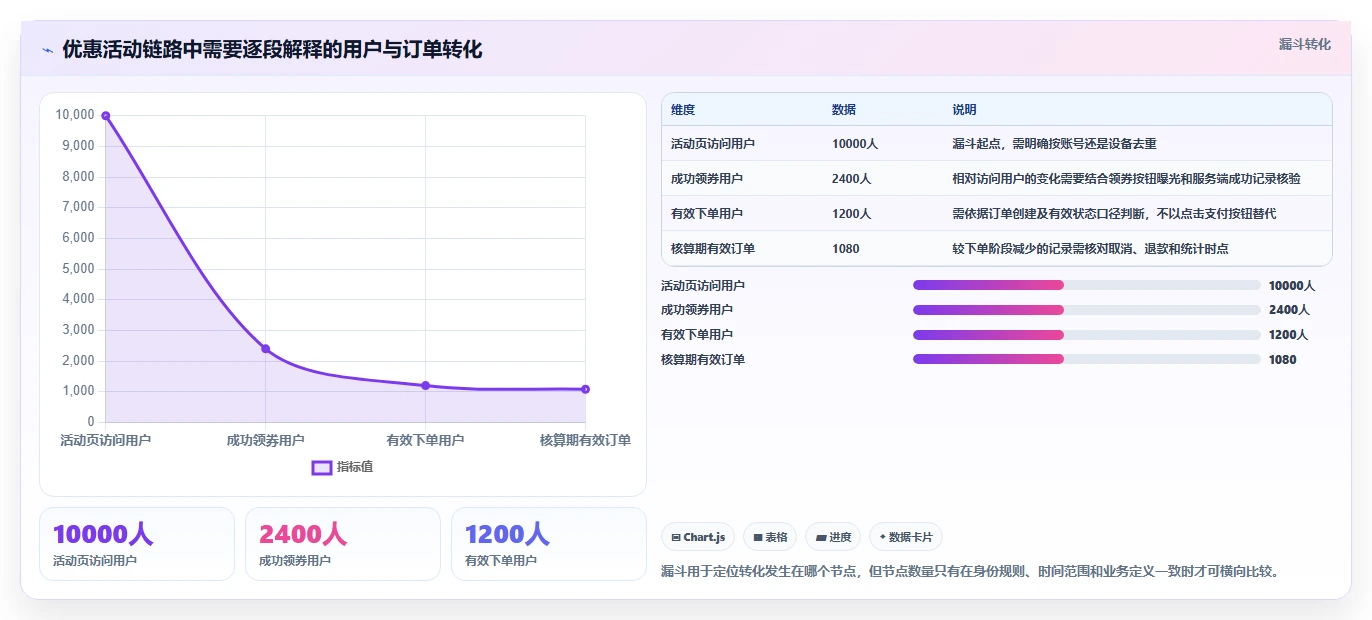Image resolution: width=1372 pixels, height=620 pixels.
Task: Click the description starting with 相对访问用户的变化
Action: (x=1126, y=179)
